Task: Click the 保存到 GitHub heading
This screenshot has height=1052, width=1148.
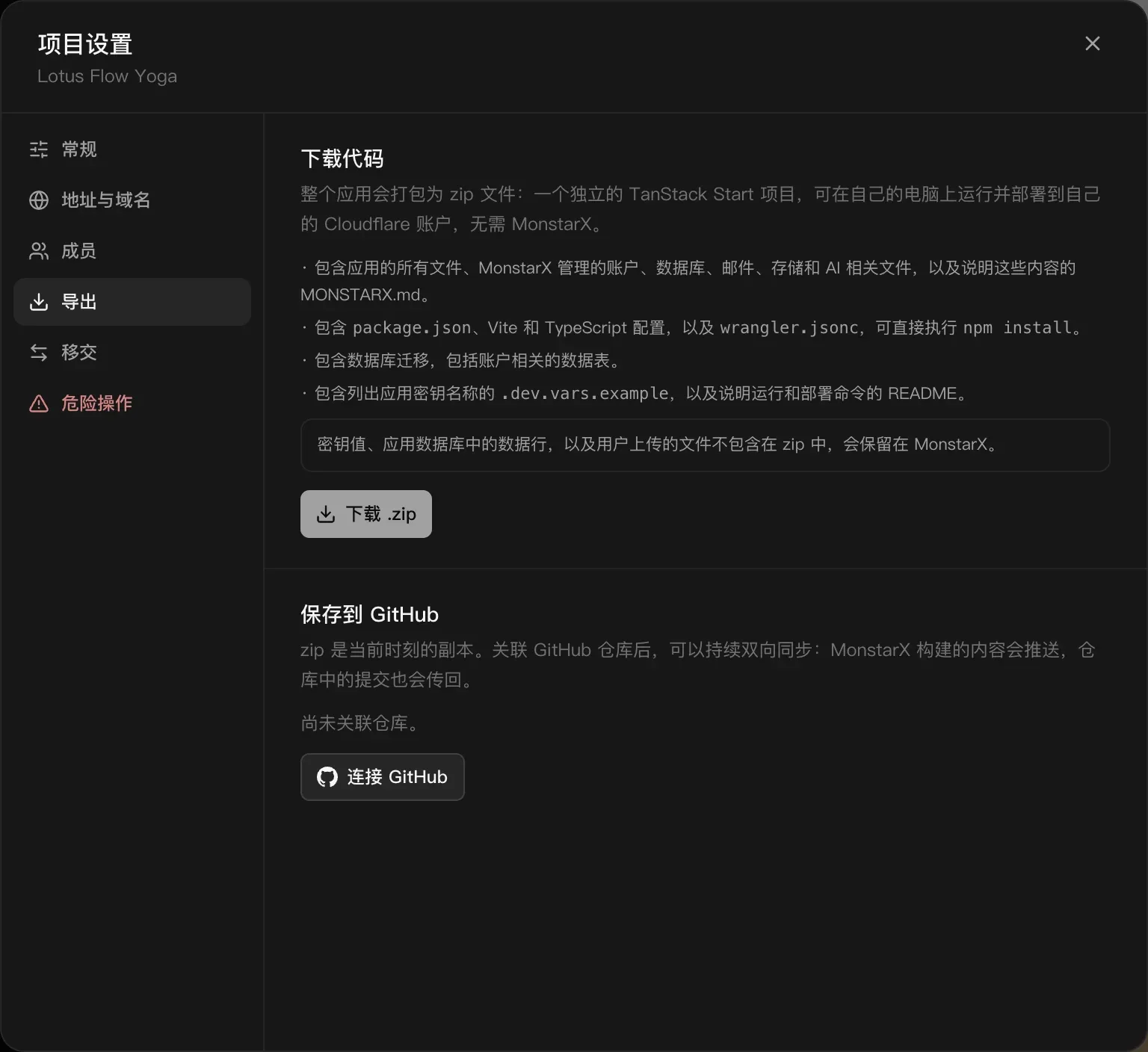Action: pos(369,614)
